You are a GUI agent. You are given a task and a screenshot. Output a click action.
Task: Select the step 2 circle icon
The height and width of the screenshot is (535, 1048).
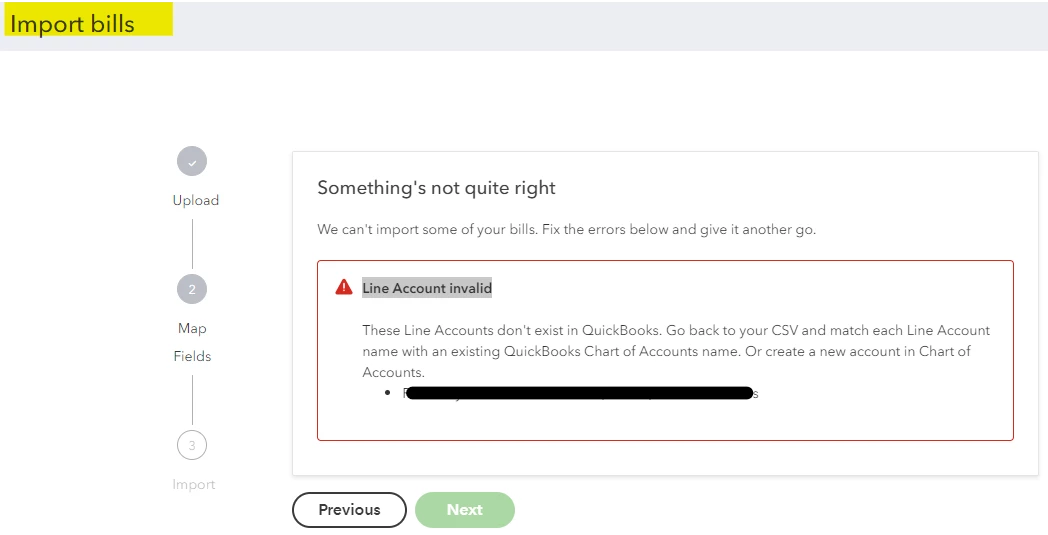tap(192, 289)
